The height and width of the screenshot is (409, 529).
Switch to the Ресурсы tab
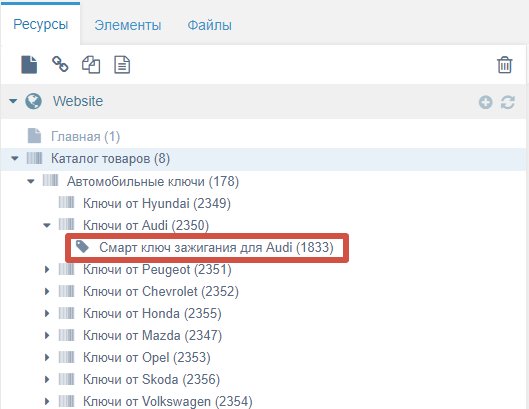pyautogui.click(x=40, y=25)
